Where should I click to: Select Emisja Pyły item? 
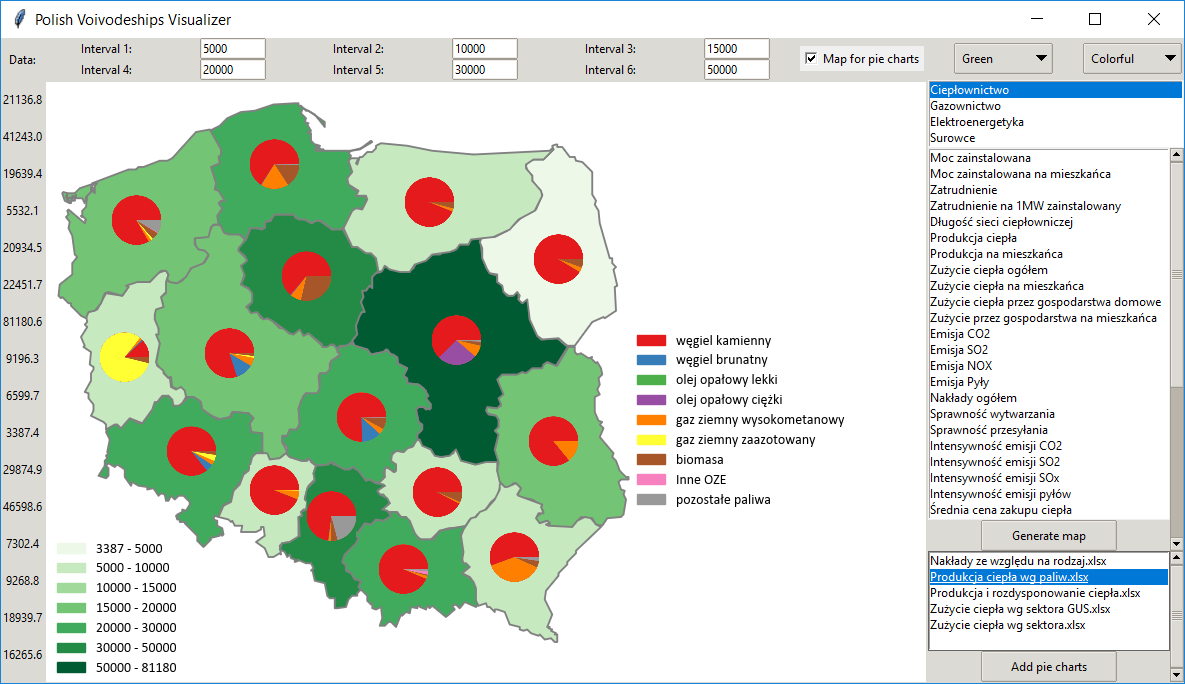[1049, 382]
